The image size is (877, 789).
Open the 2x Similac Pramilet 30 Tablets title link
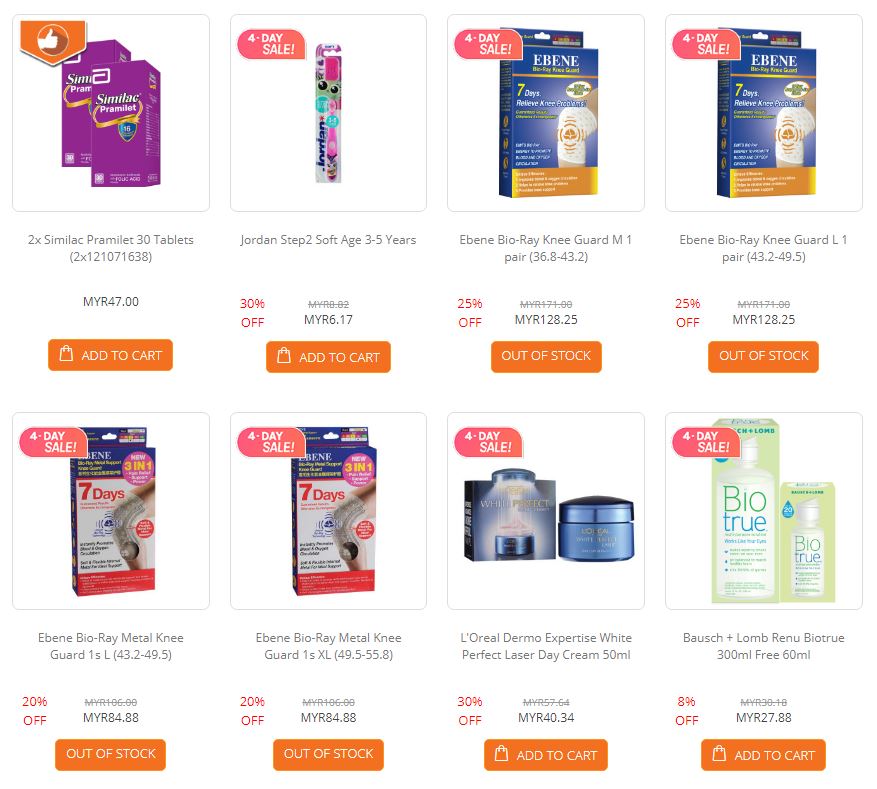(111, 248)
